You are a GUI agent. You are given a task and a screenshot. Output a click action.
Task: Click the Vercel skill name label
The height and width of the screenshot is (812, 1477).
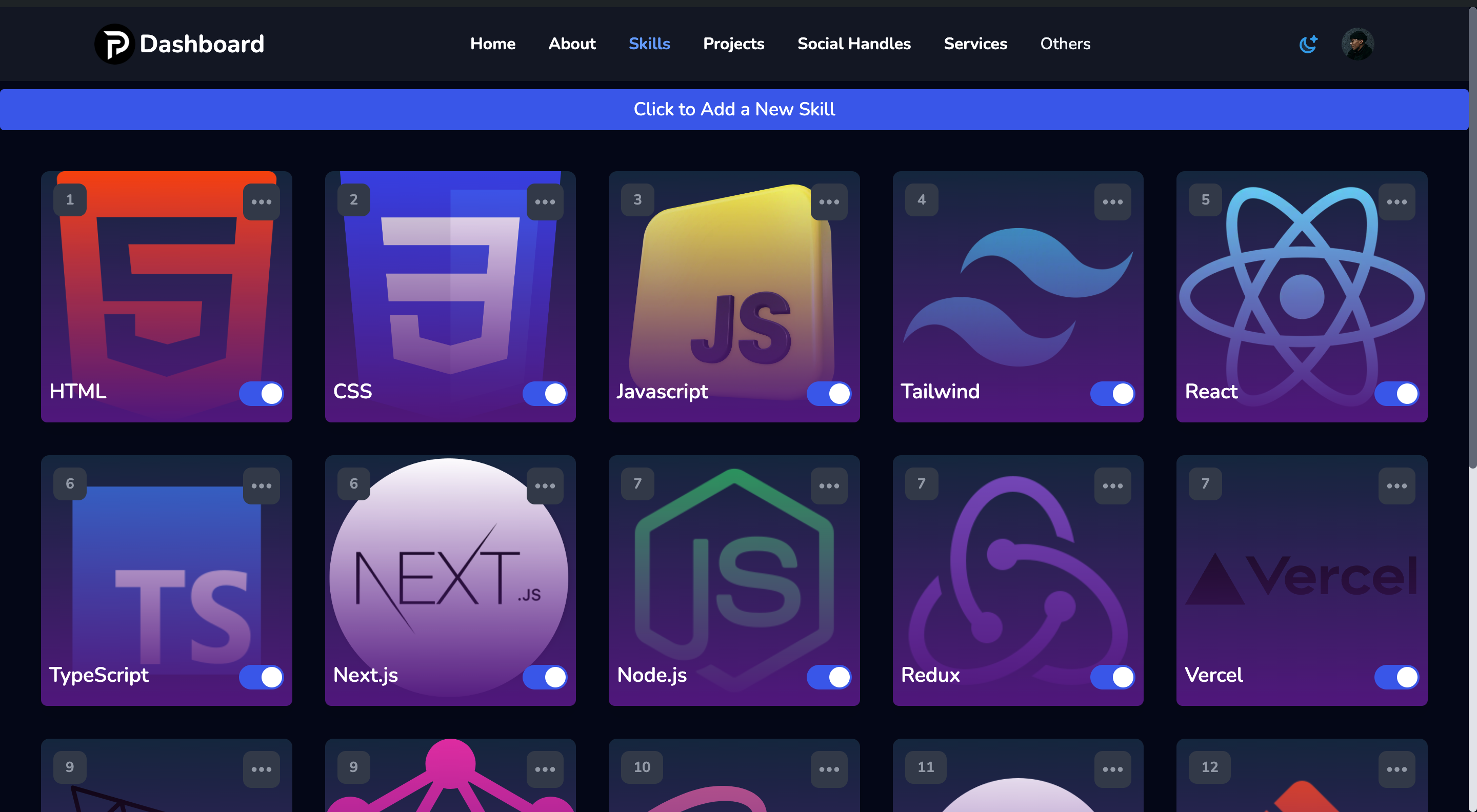pos(1214,675)
